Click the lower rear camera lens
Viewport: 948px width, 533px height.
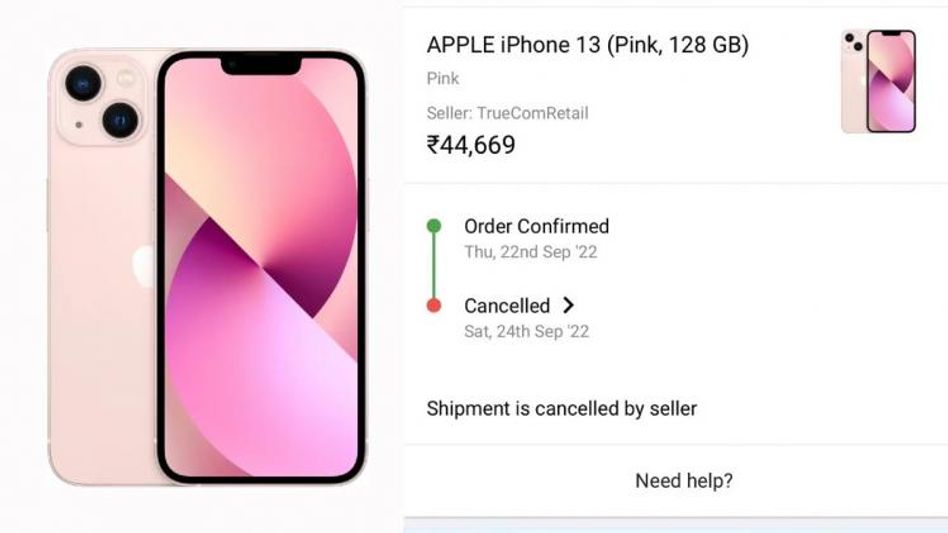click(120, 119)
